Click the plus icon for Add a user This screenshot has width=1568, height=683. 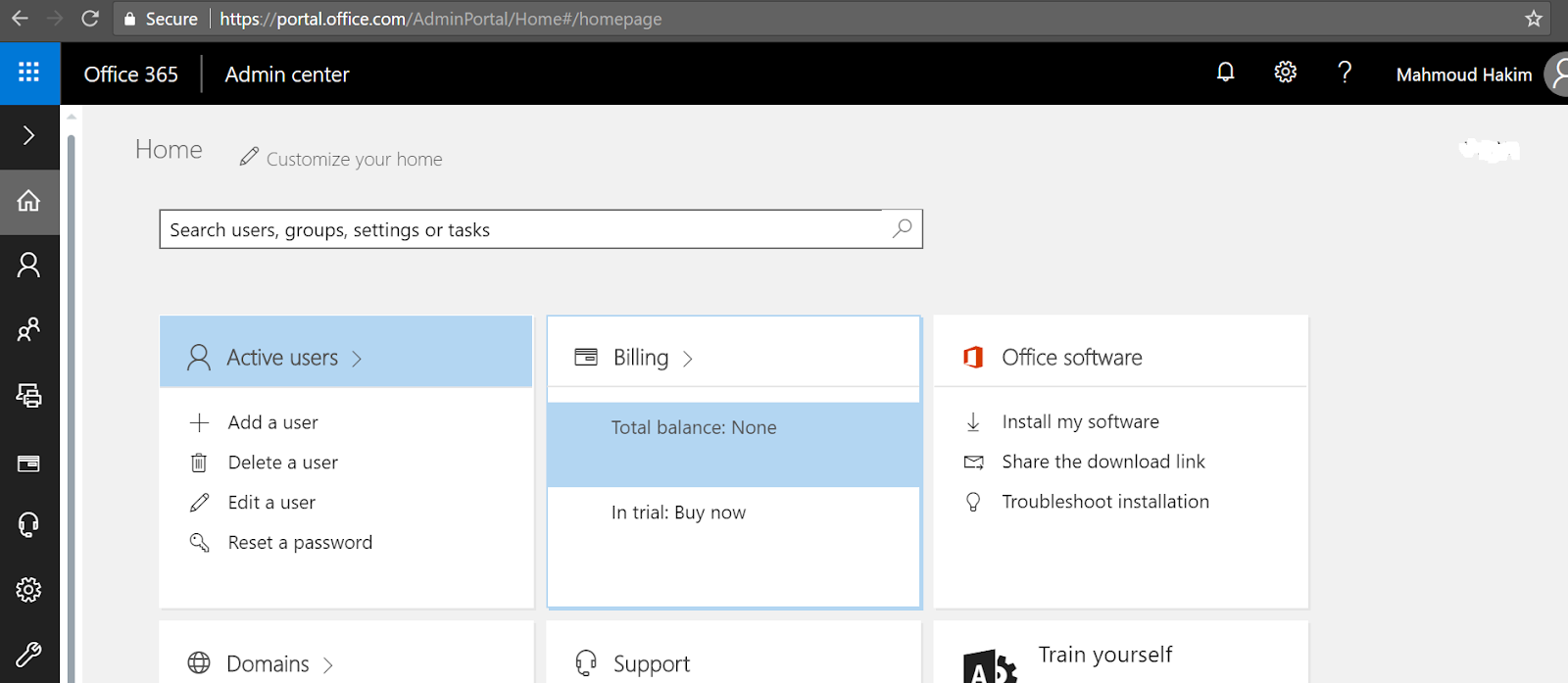[199, 422]
